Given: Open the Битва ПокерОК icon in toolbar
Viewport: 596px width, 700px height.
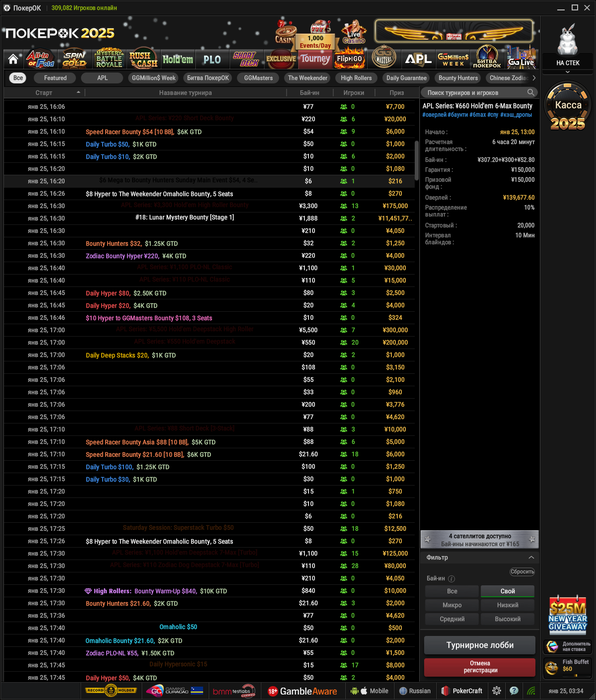Looking at the screenshot, I should (487, 57).
